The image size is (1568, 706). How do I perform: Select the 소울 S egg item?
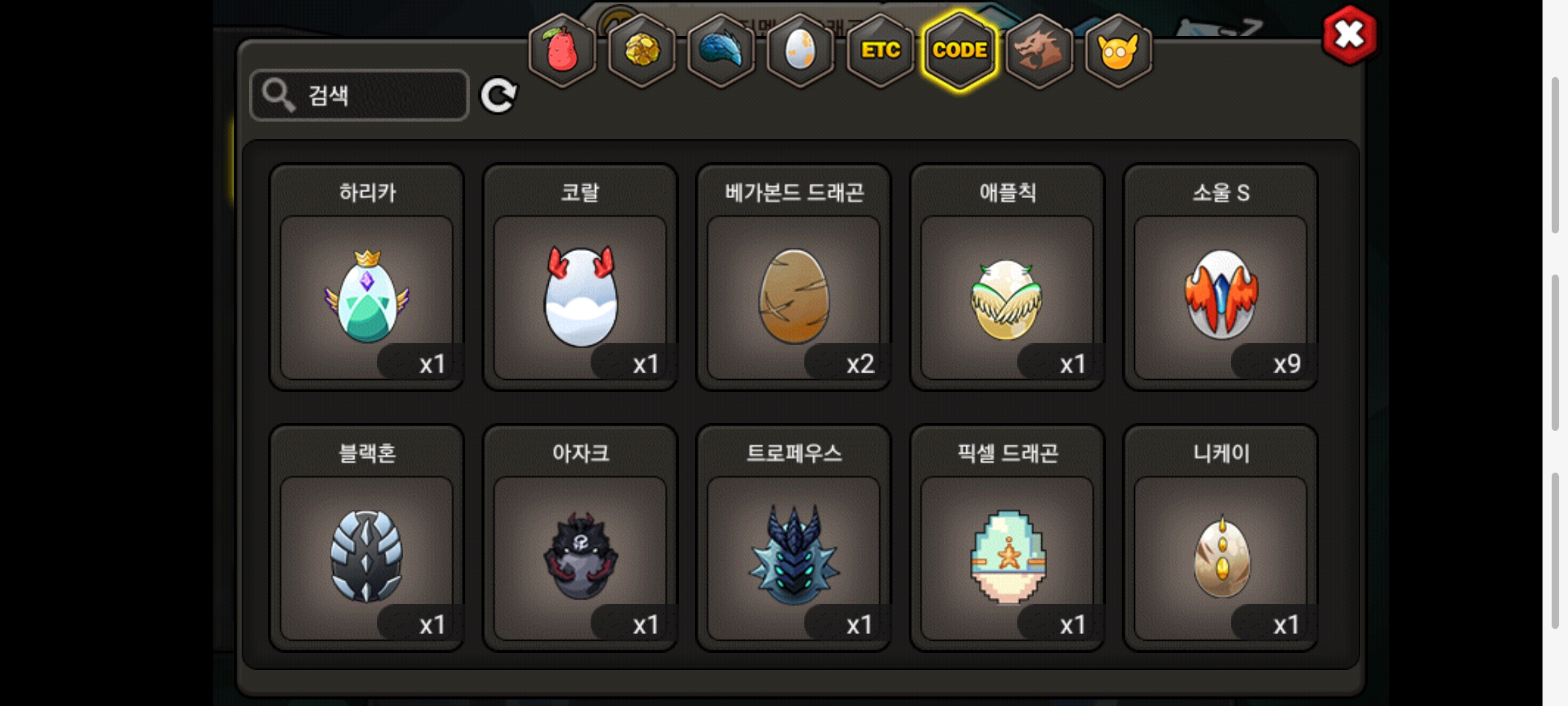[x=1220, y=277]
